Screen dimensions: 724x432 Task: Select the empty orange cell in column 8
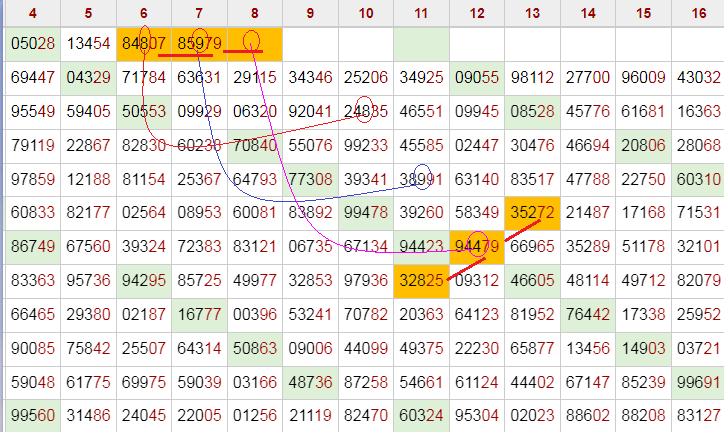254,43
